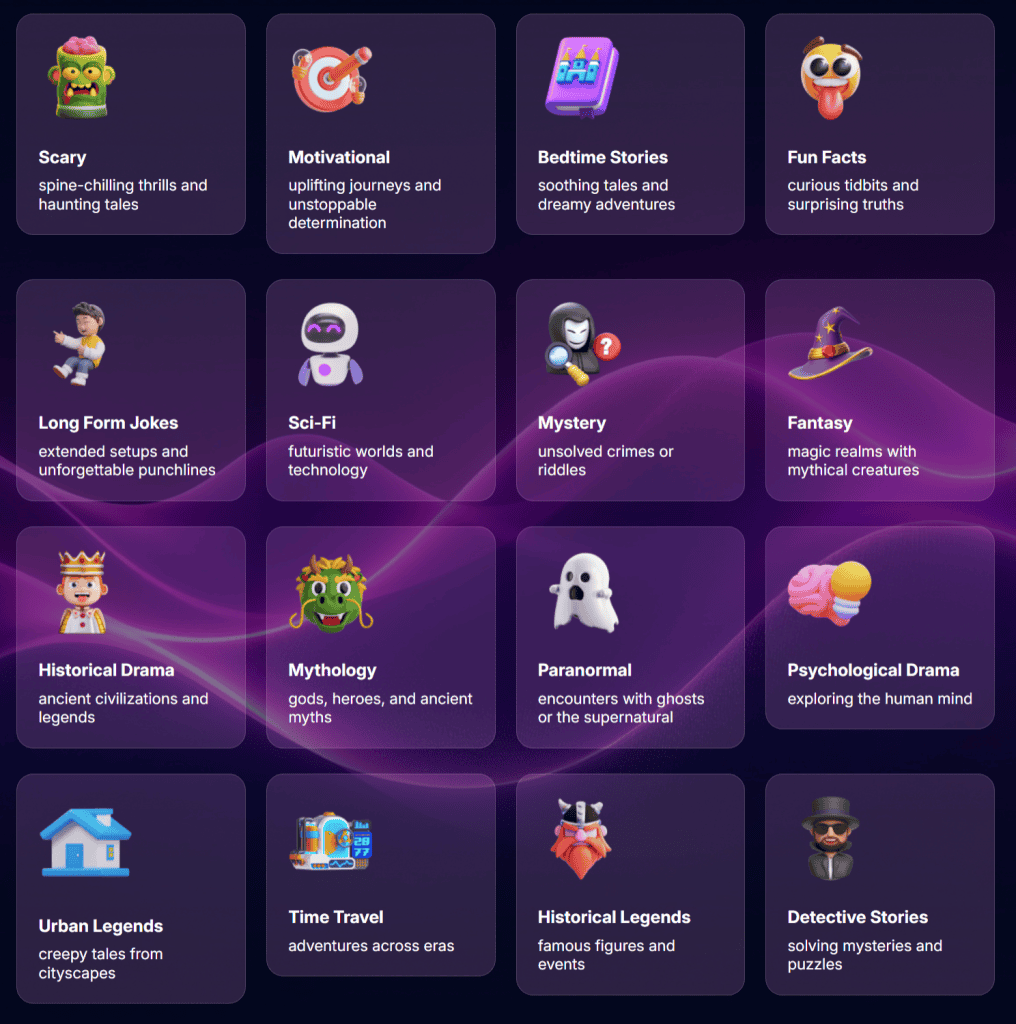Select the detective with sunglasses icon
The height and width of the screenshot is (1024, 1016).
point(831,839)
